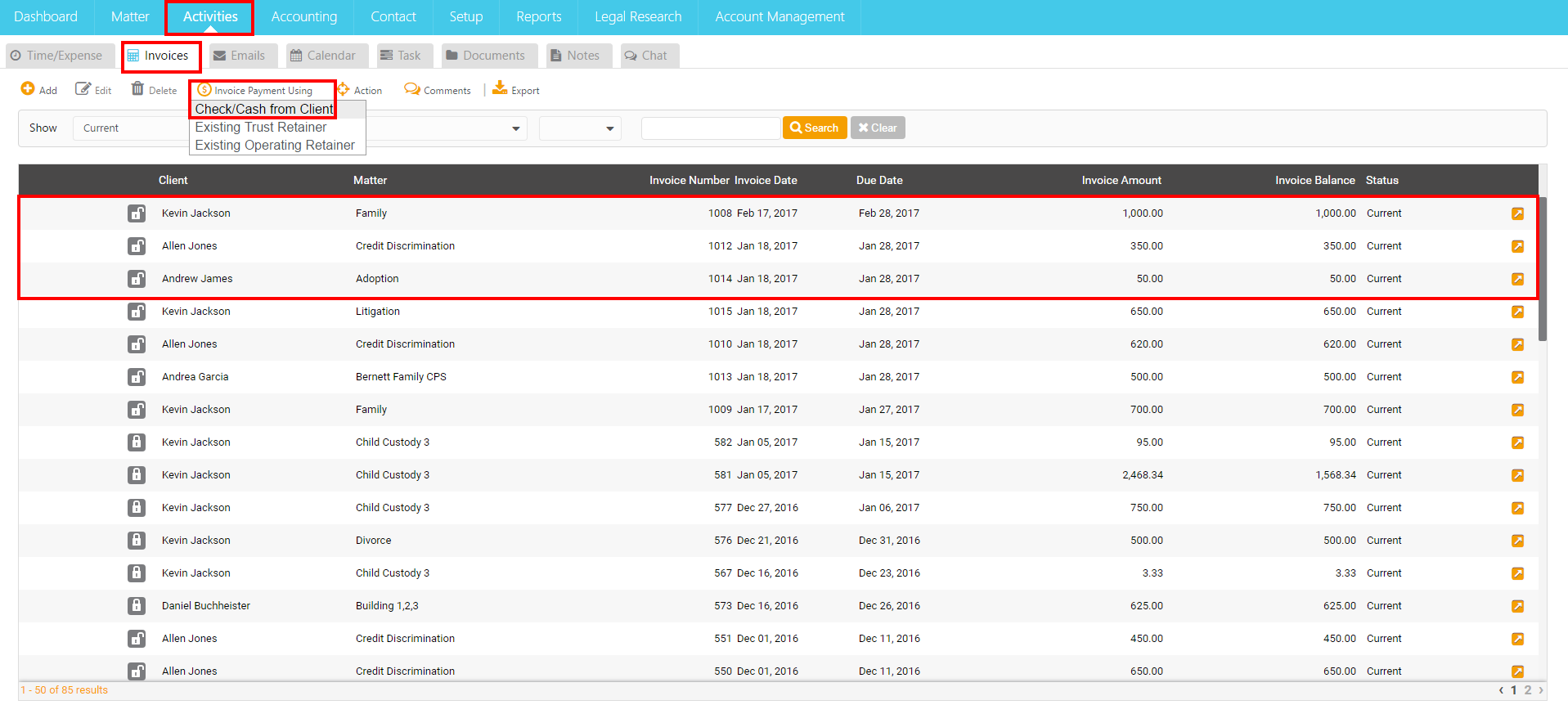
Task: Click the previous page arrow
Action: [1501, 690]
